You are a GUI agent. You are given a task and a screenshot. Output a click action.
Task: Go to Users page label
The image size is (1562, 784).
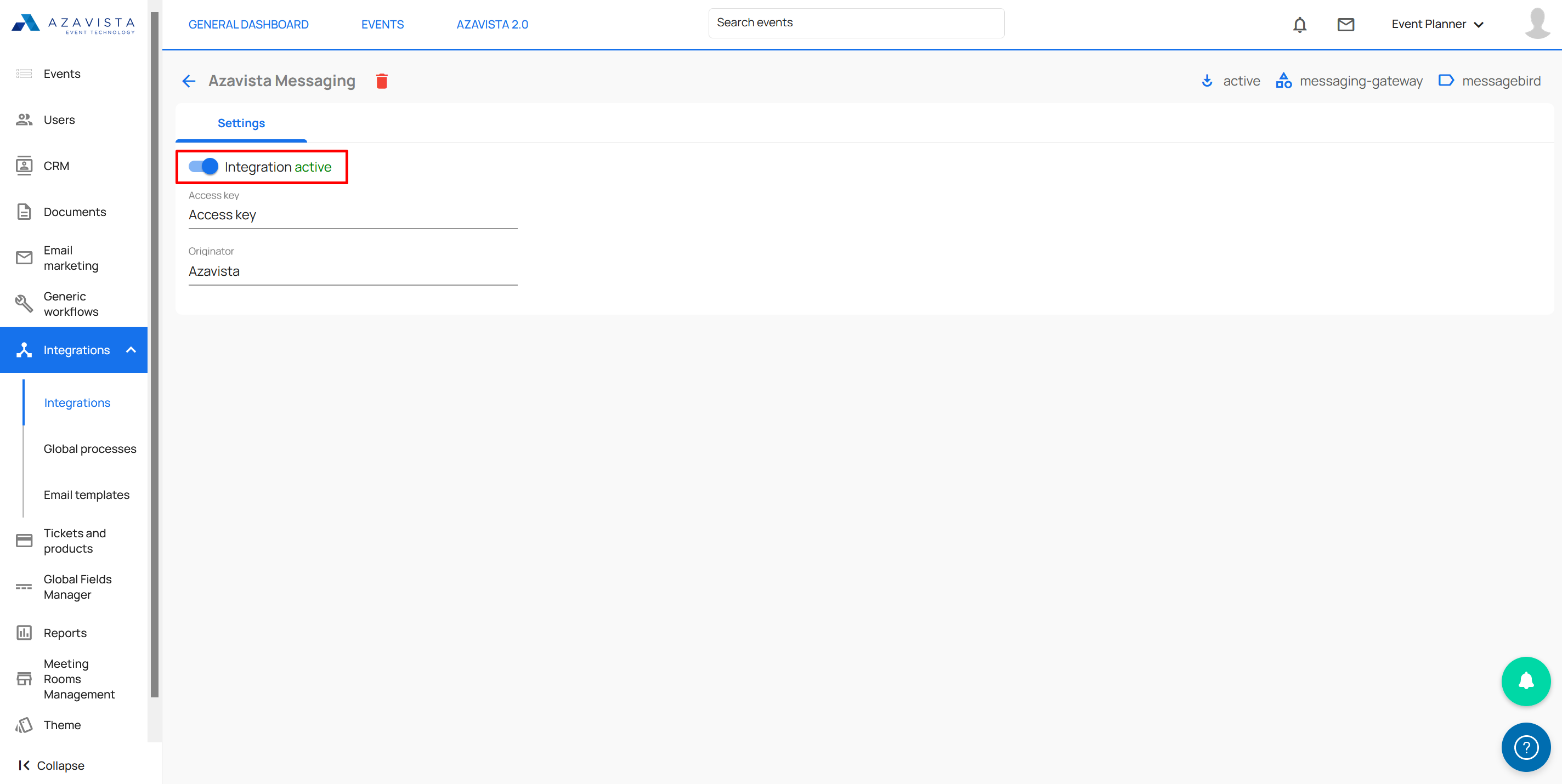pyautogui.click(x=59, y=120)
